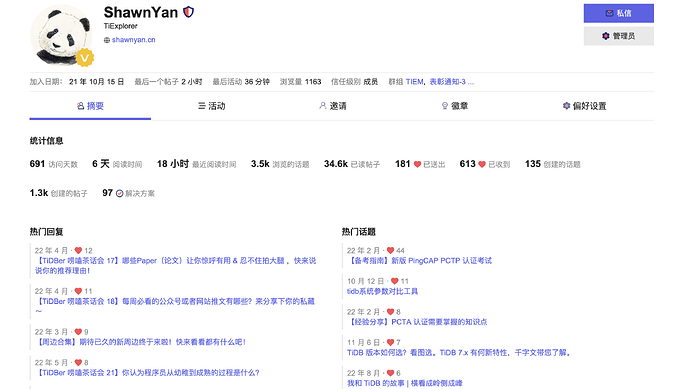Click the ShawnYan username heading
690x389 pixels.
141,12
